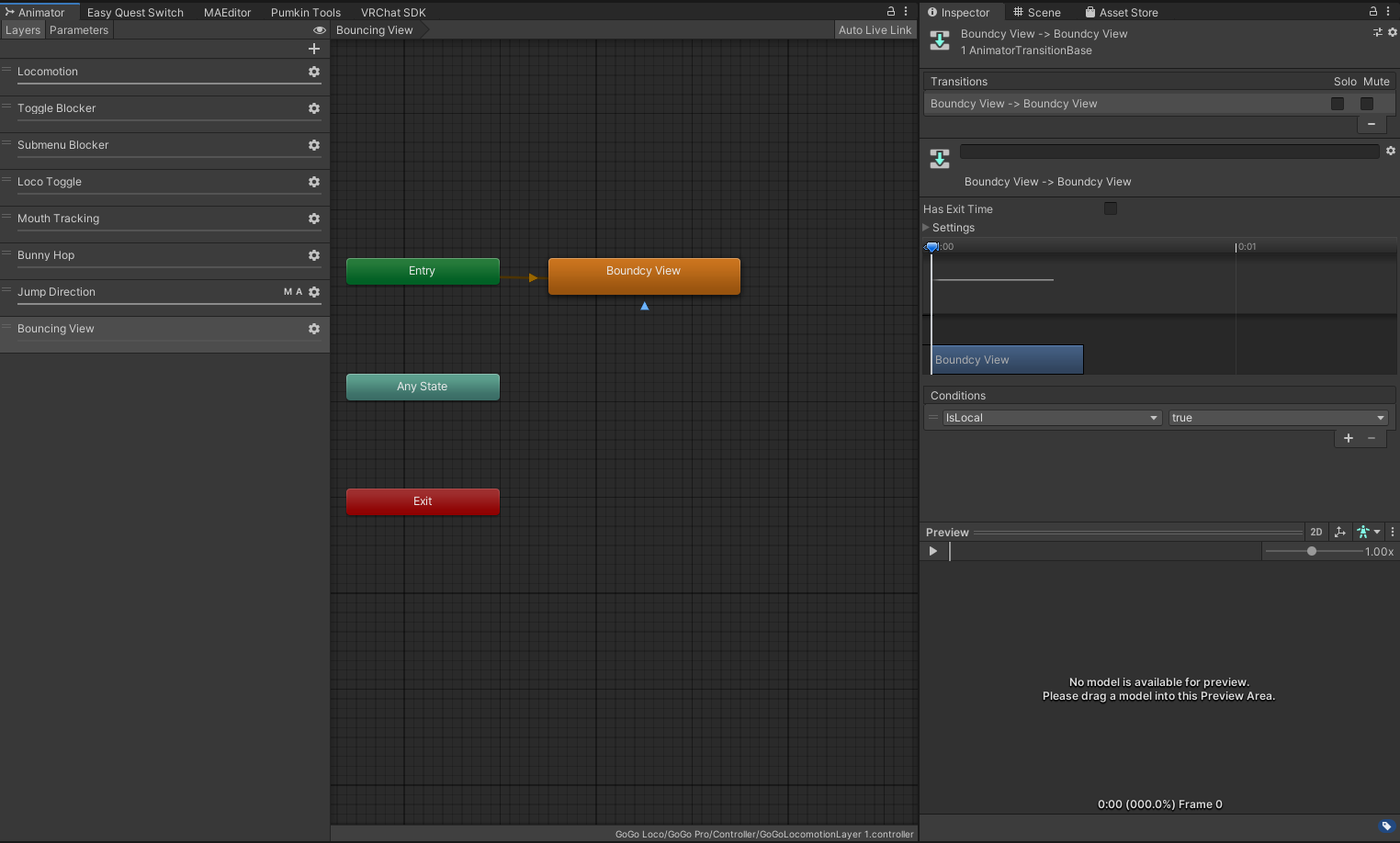Click the transition timeline playhead marker
Viewport: 1400px width, 843px height.
(x=931, y=246)
